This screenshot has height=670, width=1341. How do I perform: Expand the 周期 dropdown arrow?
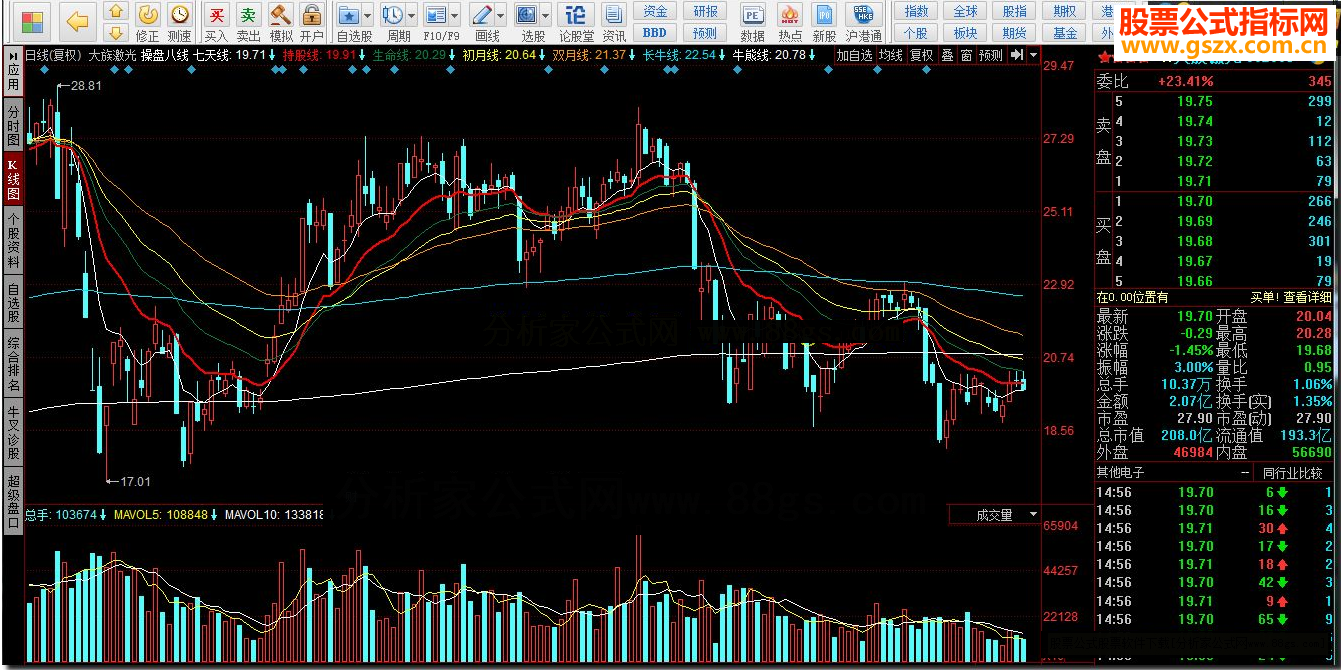412,16
